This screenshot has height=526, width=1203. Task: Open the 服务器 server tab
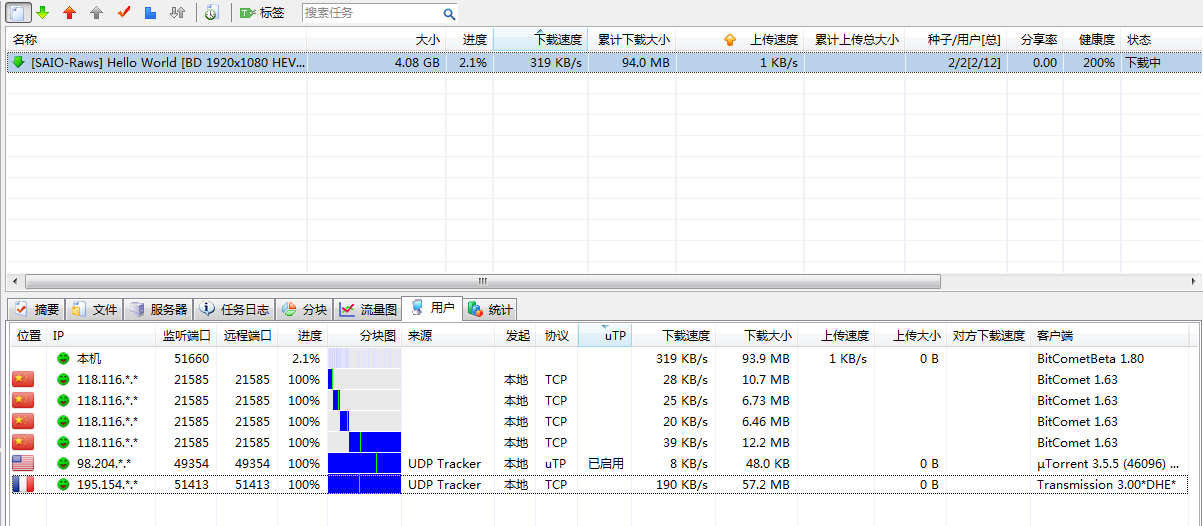pyautogui.click(x=158, y=309)
